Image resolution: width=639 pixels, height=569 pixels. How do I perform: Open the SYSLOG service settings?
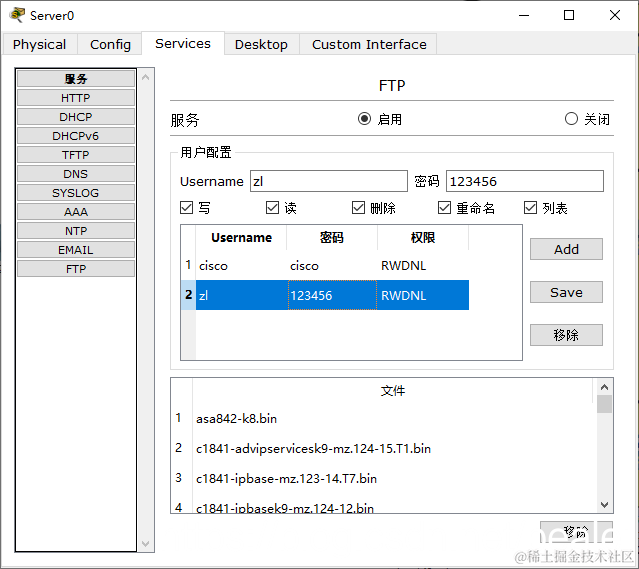point(76,193)
